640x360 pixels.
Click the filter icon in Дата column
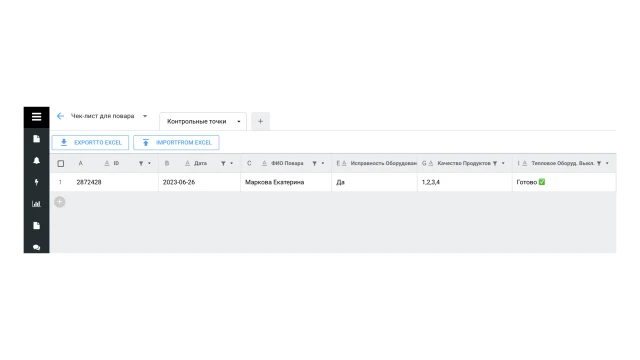click(x=223, y=163)
